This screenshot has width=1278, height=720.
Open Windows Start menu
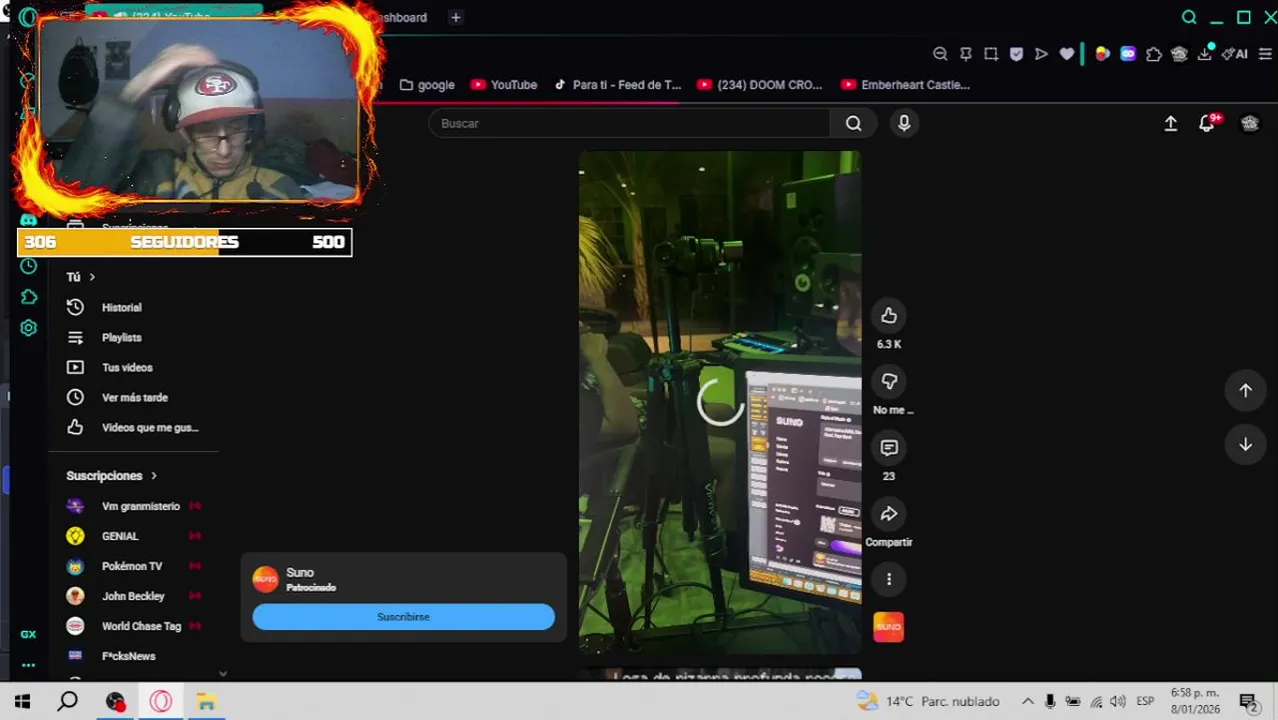tap(22, 702)
